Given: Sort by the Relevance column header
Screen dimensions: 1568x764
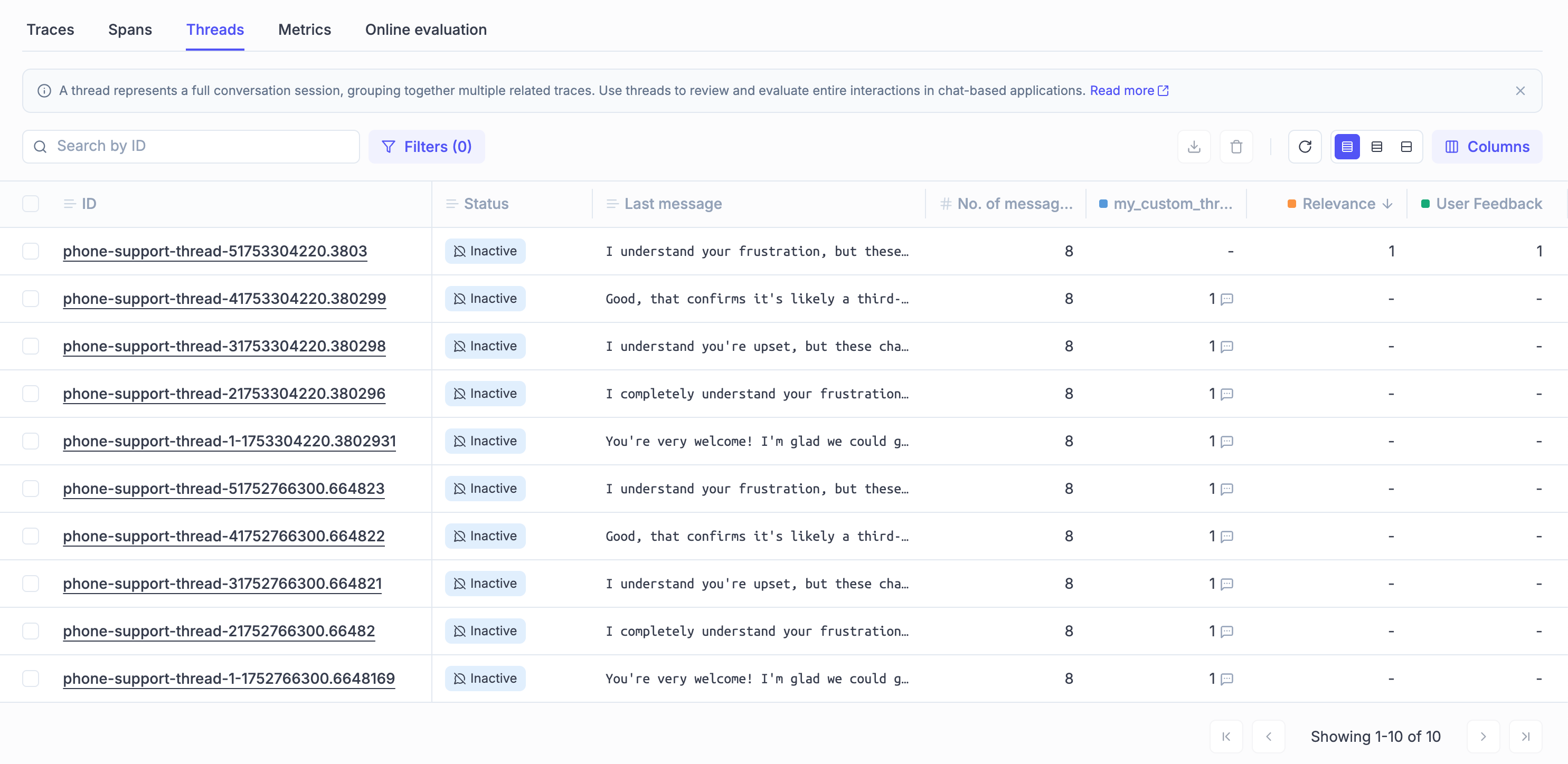Looking at the screenshot, I should point(1338,204).
